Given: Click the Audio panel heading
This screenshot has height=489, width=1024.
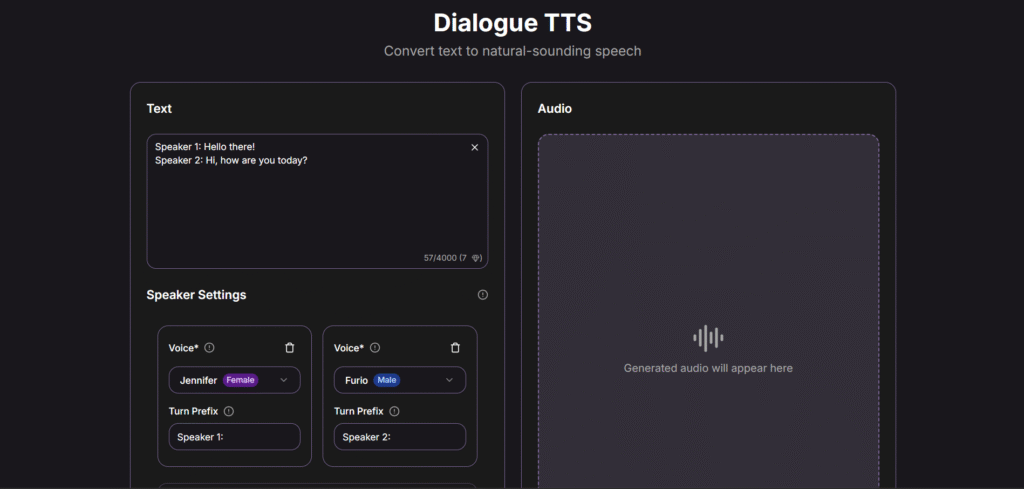Looking at the screenshot, I should pyautogui.click(x=554, y=109).
